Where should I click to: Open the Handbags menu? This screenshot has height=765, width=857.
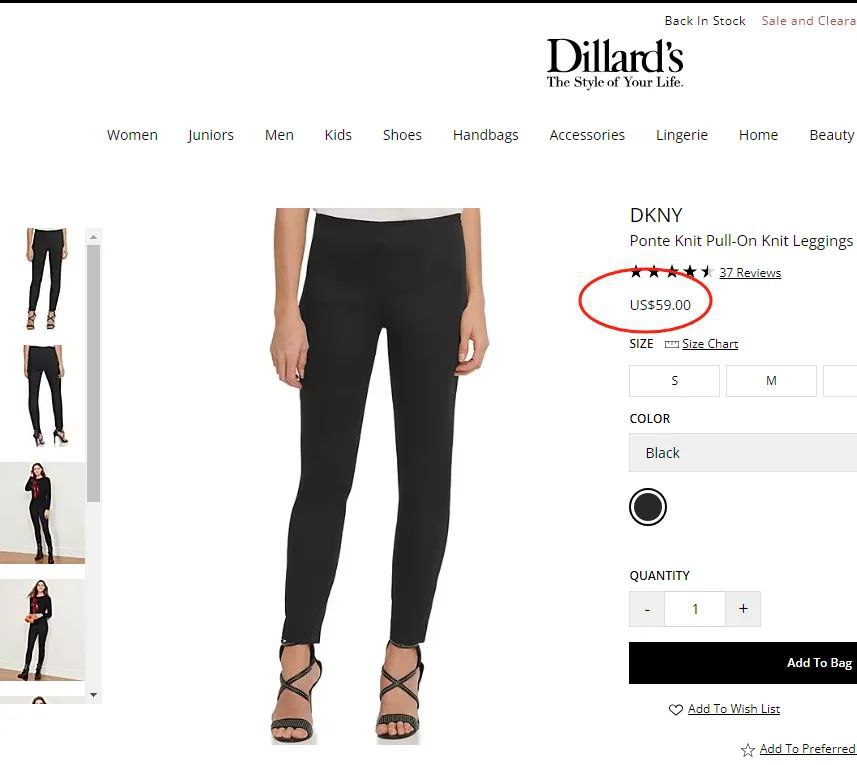point(485,135)
